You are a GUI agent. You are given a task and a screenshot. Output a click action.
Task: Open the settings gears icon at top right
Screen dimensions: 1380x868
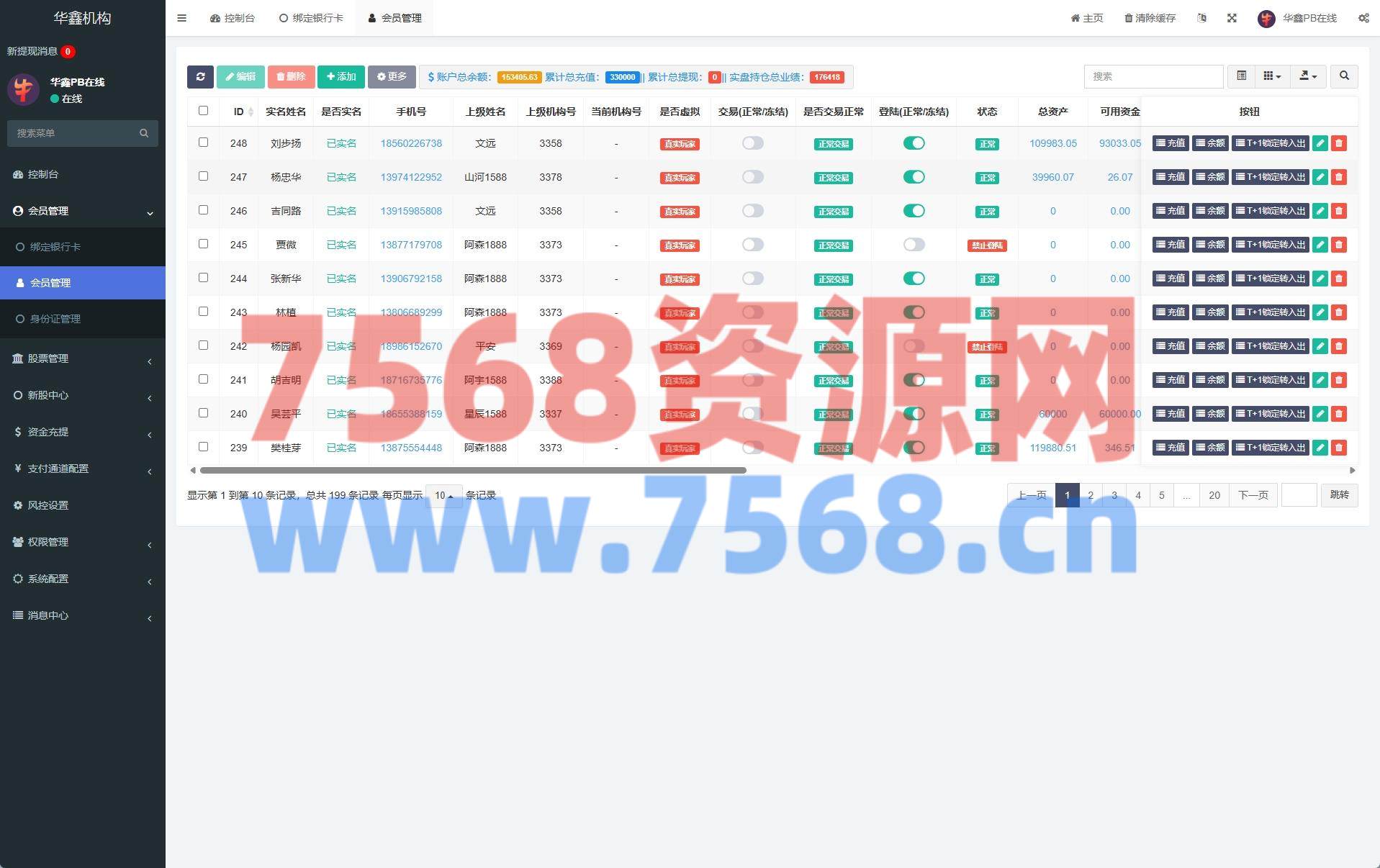(x=1363, y=18)
